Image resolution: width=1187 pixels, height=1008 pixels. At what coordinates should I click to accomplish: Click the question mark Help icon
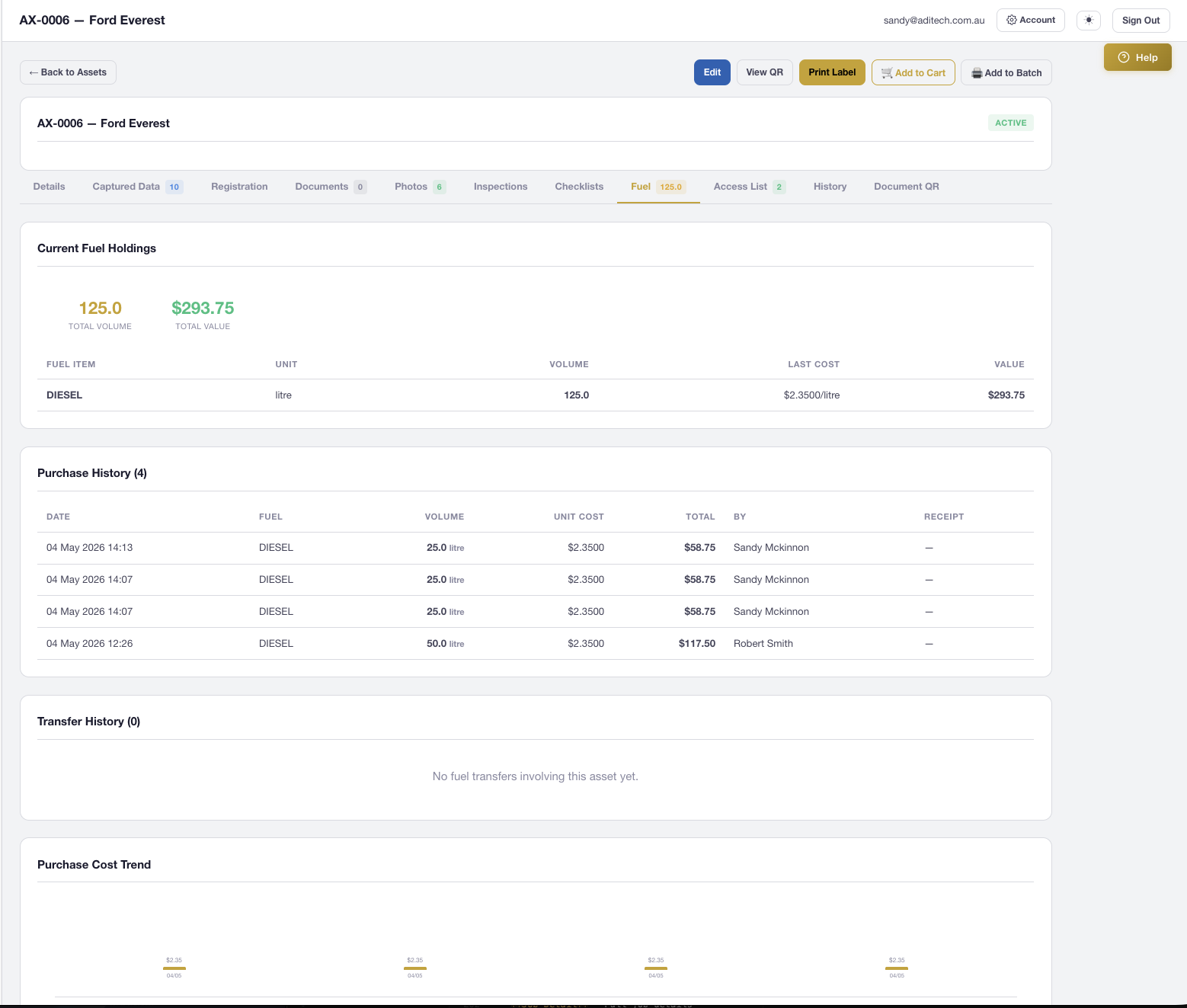1123,57
